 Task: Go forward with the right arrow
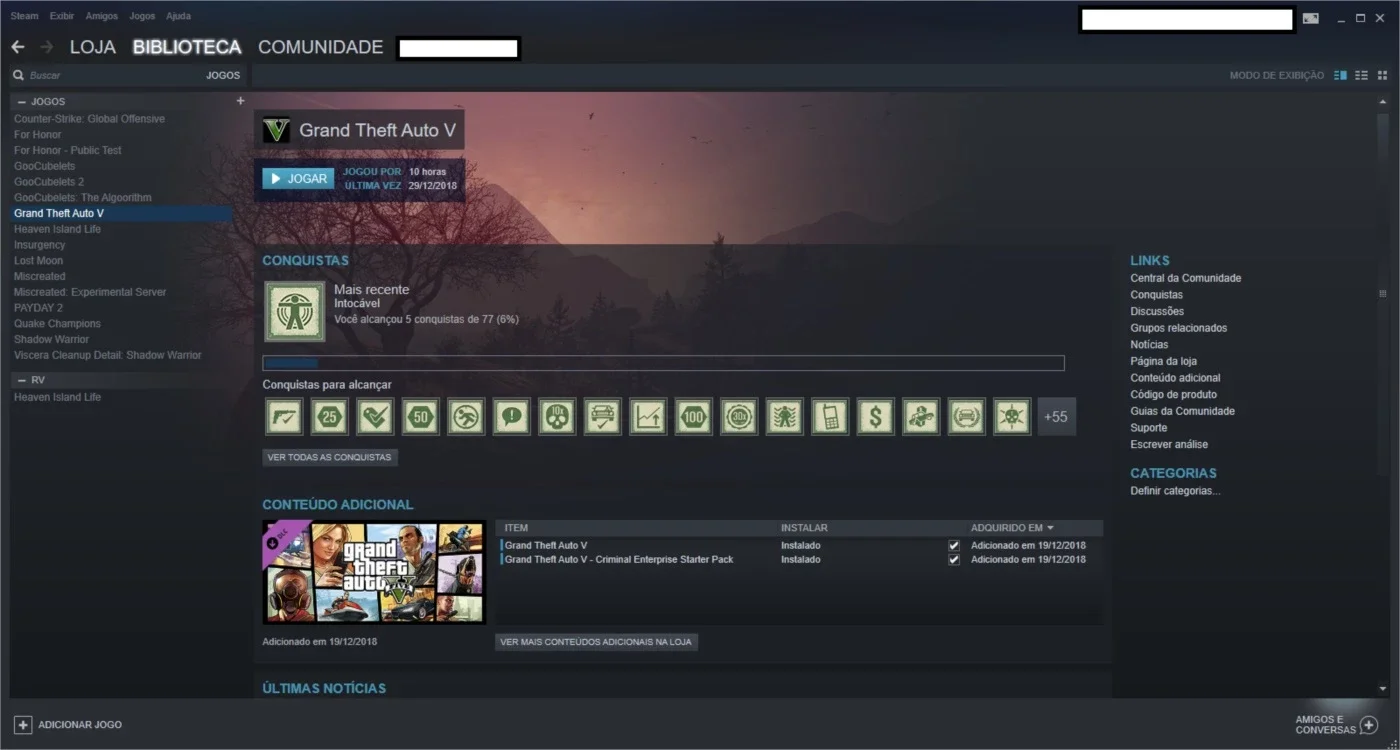(x=47, y=47)
